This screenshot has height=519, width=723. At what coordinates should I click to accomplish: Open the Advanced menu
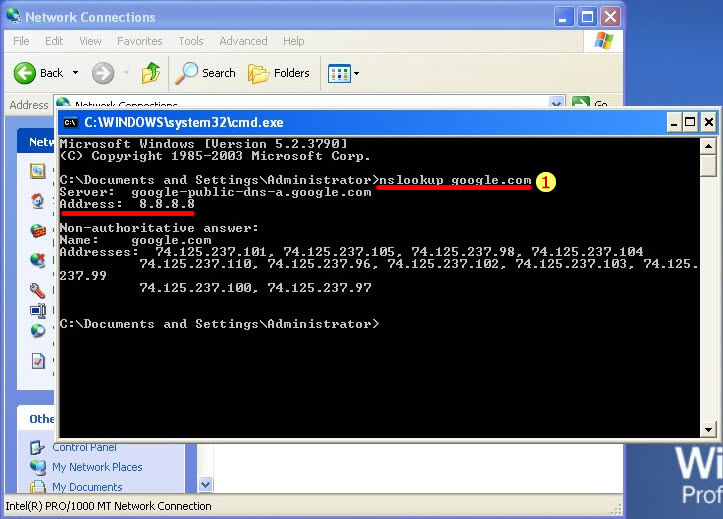pos(243,41)
